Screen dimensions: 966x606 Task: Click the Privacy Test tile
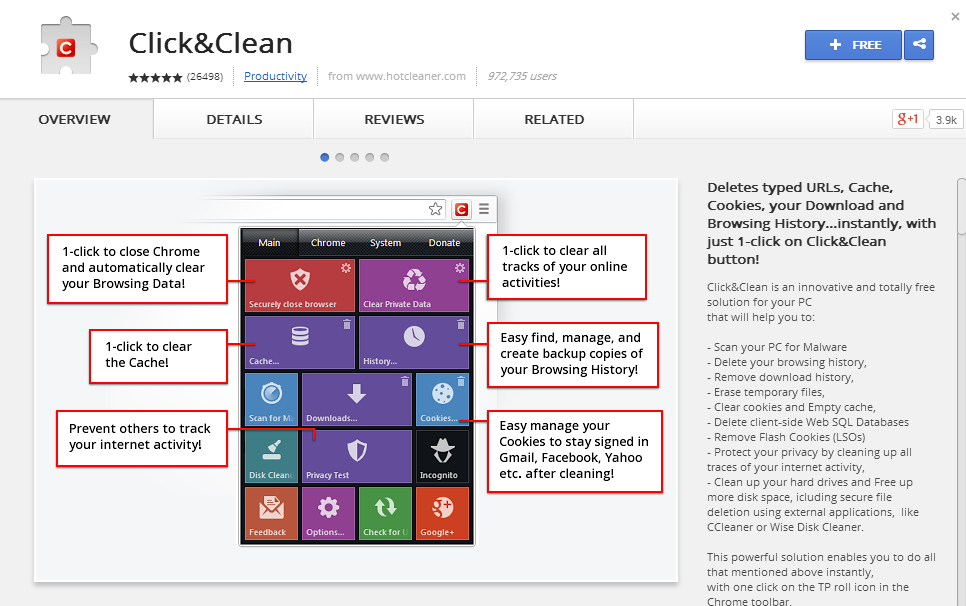(x=357, y=456)
